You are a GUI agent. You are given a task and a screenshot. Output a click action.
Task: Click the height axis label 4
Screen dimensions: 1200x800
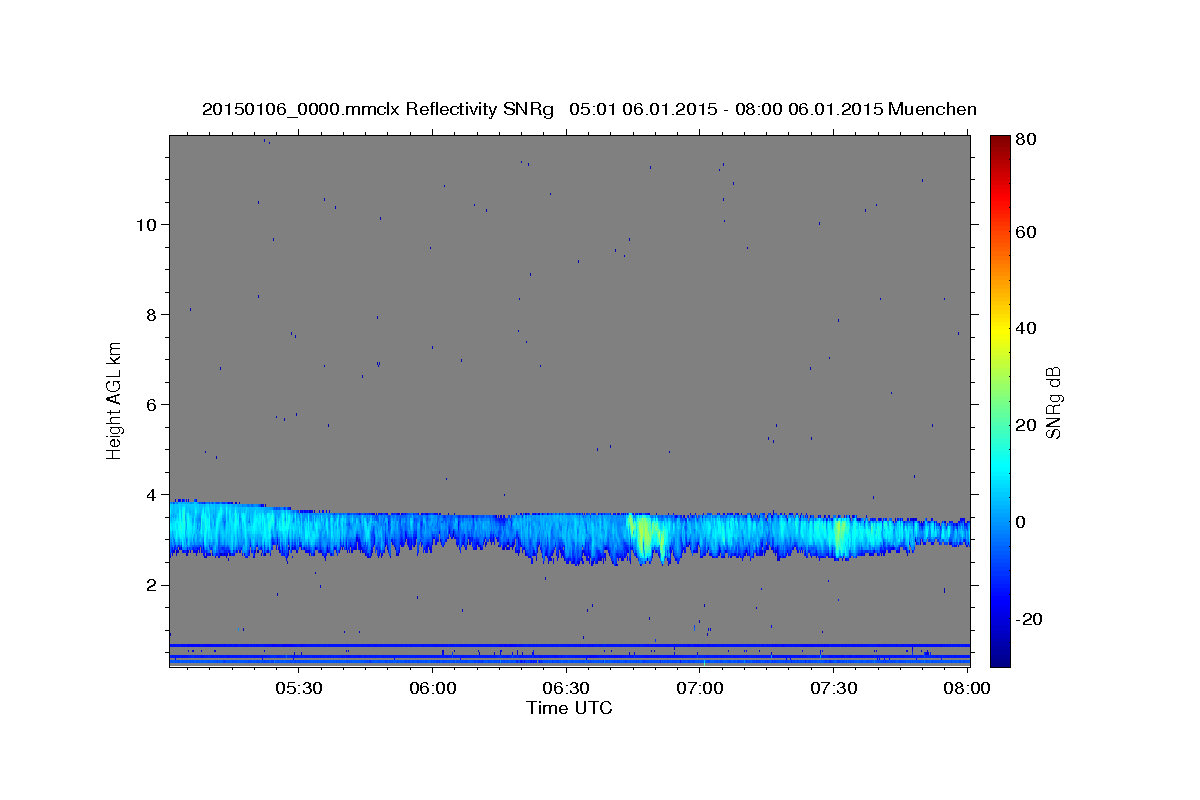[x=151, y=494]
